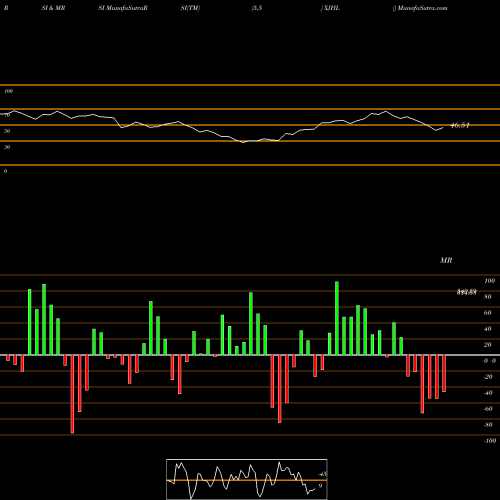Click the SI & MR header text
This screenshot has width=500, height=500.
point(53,8)
